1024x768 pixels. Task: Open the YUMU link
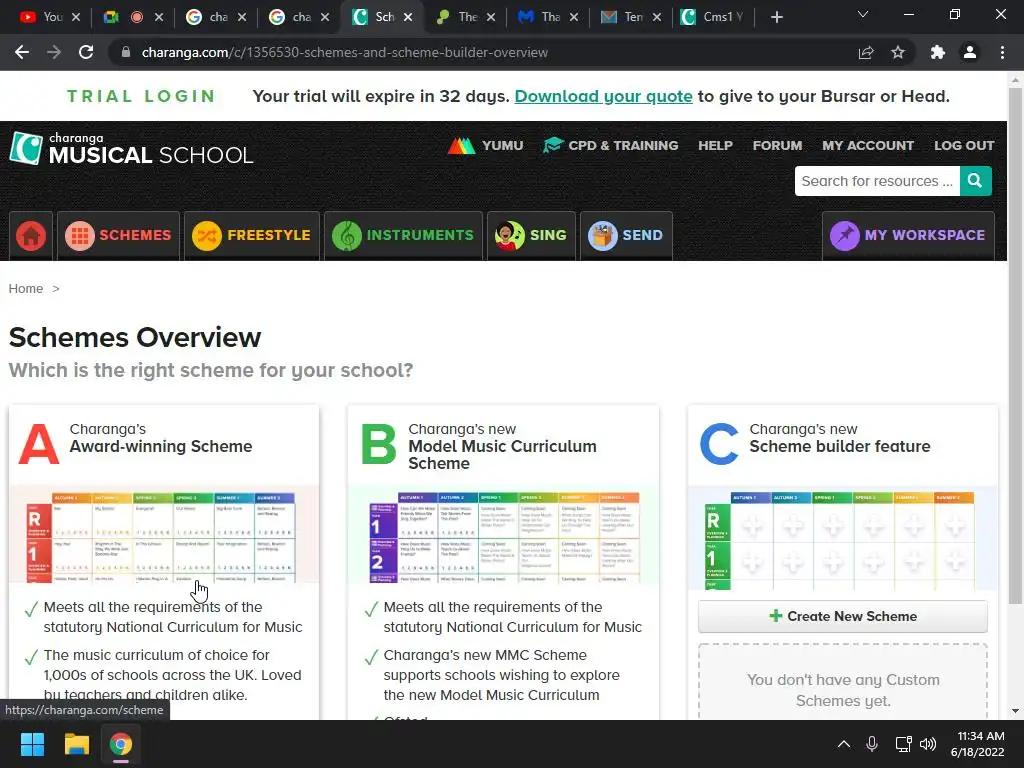485,146
